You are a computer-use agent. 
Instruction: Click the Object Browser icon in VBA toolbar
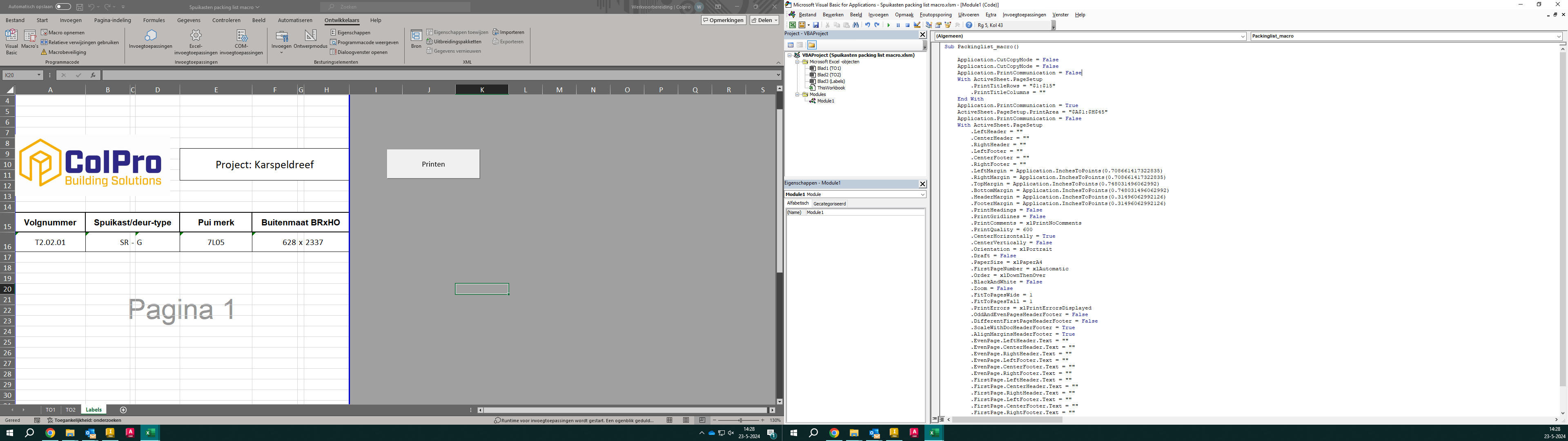coord(948,25)
